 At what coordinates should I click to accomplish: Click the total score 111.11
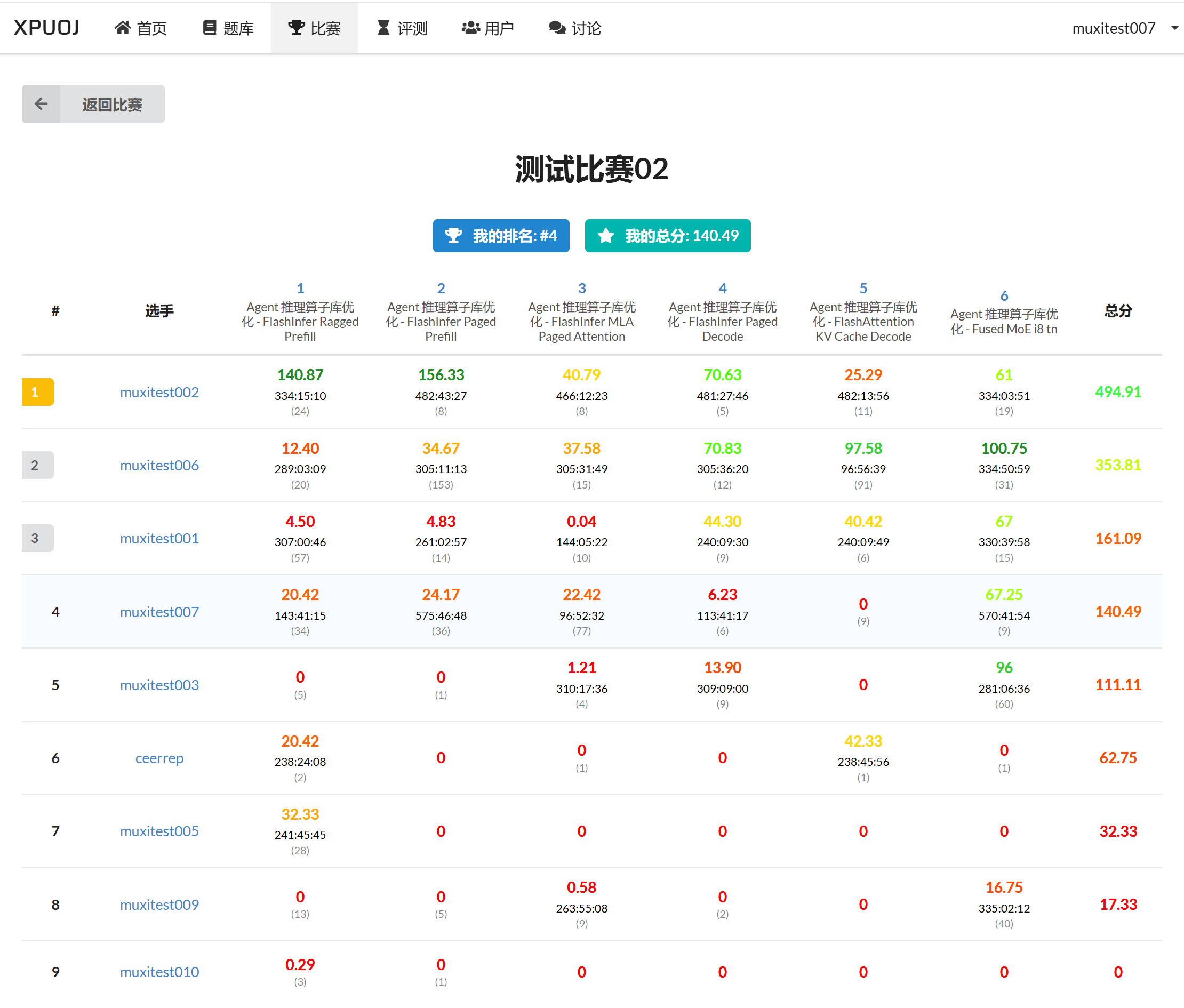(1118, 685)
